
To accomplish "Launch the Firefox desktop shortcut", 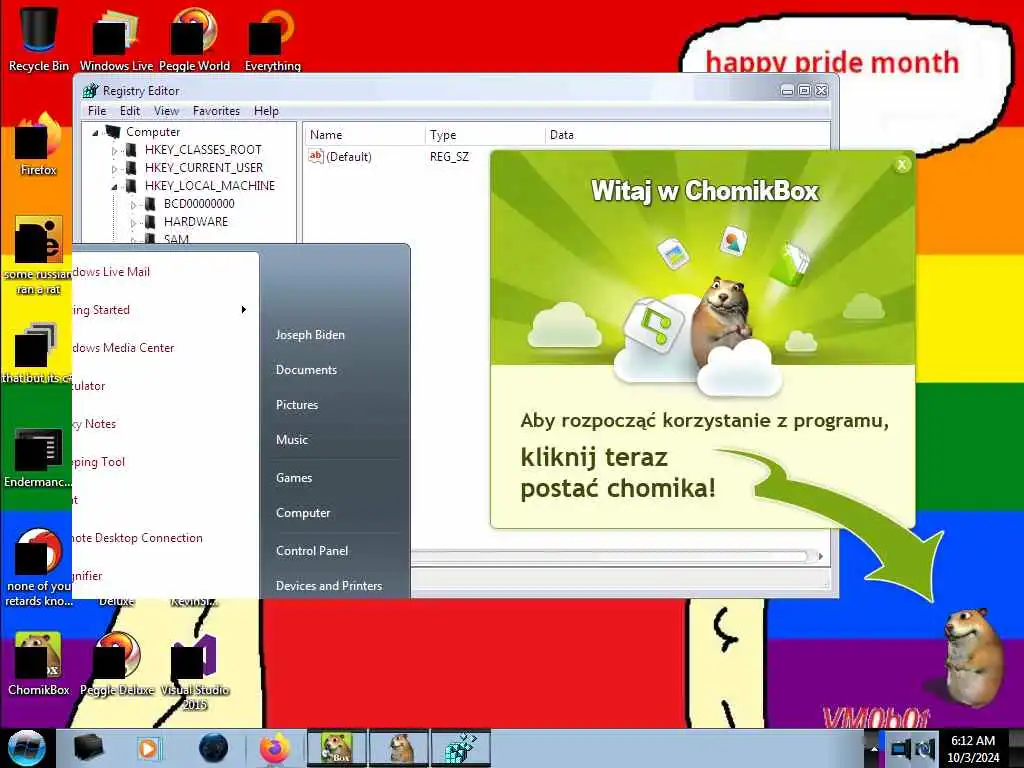I will (x=39, y=144).
